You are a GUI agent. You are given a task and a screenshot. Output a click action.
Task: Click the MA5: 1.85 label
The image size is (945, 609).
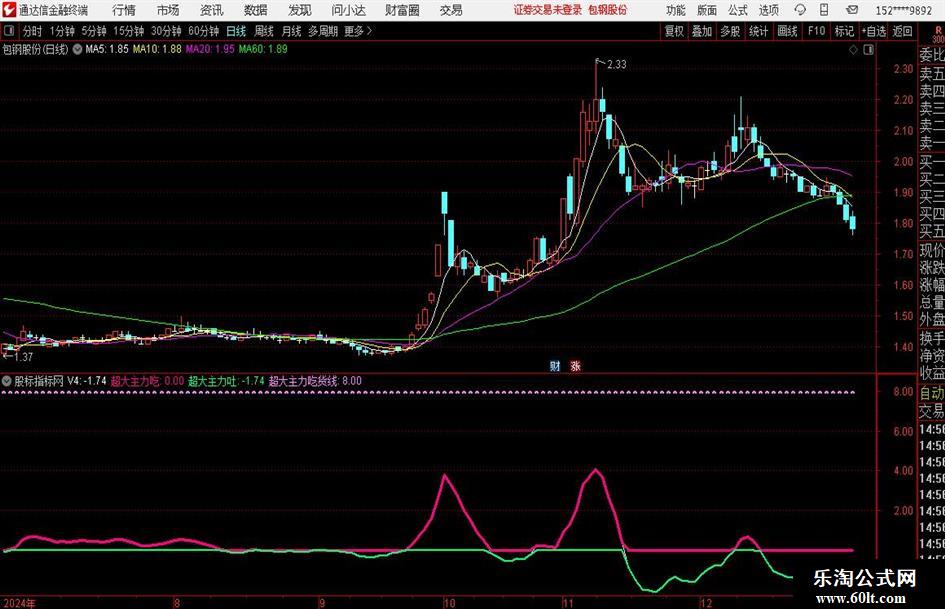[x=107, y=49]
